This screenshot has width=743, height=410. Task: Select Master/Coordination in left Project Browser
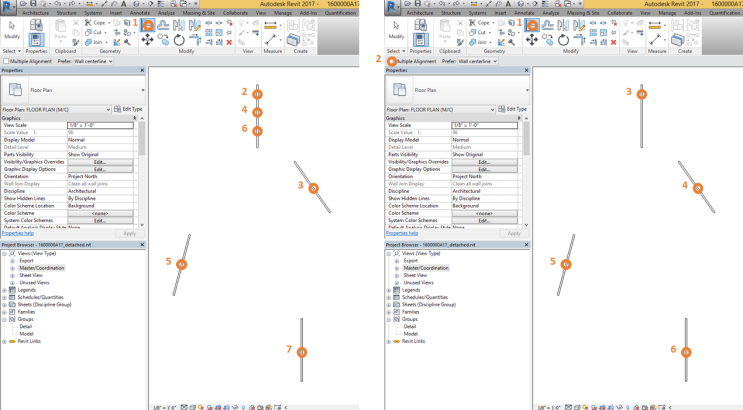pyautogui.click(x=42, y=268)
